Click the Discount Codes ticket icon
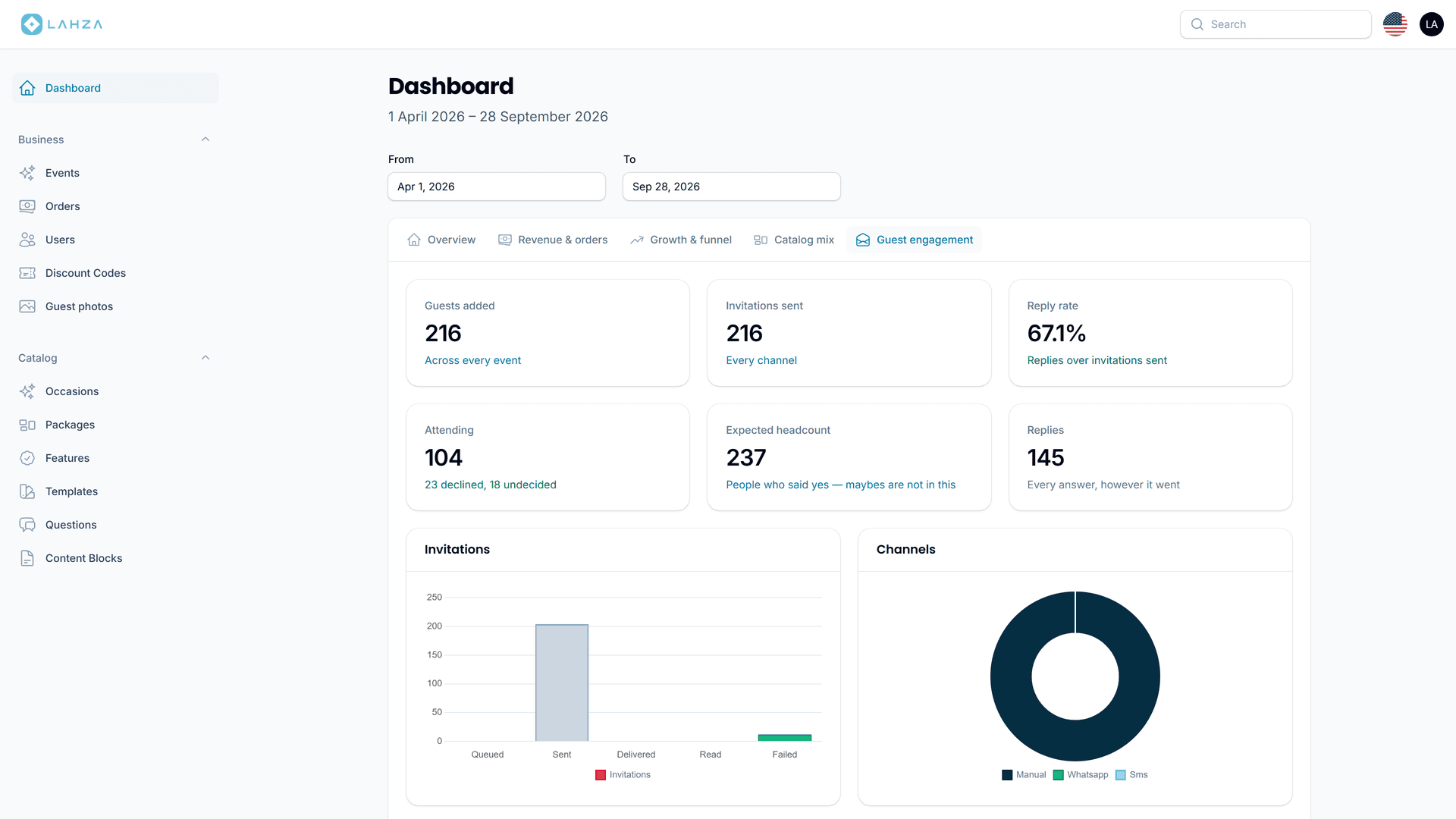1456x819 pixels. [27, 273]
